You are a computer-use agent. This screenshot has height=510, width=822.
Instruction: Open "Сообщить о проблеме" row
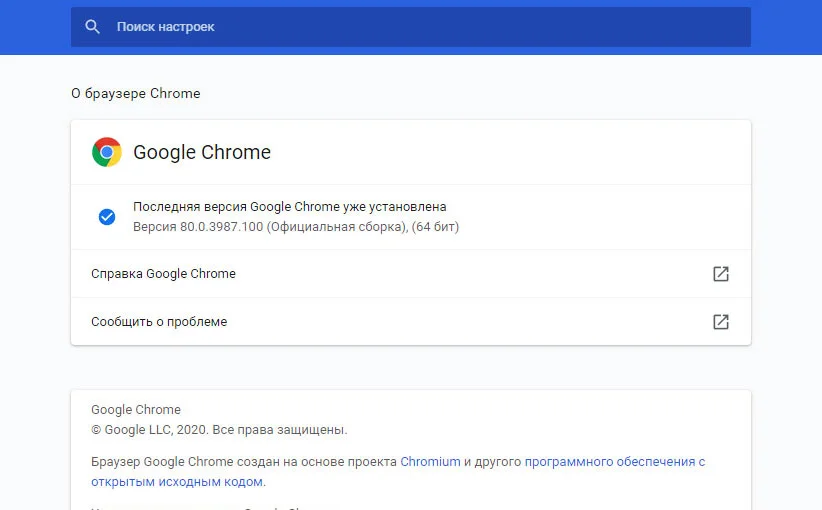point(410,321)
